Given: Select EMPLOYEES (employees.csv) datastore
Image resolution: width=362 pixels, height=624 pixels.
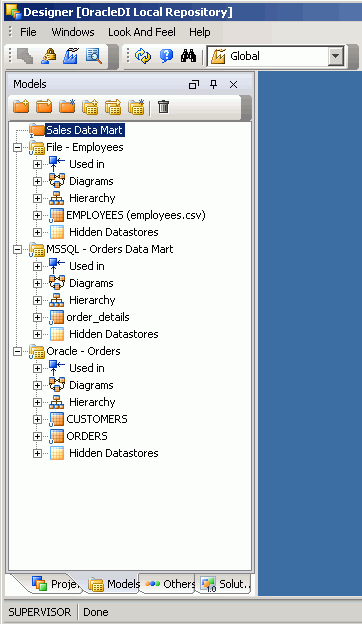Looking at the screenshot, I should point(136,215).
